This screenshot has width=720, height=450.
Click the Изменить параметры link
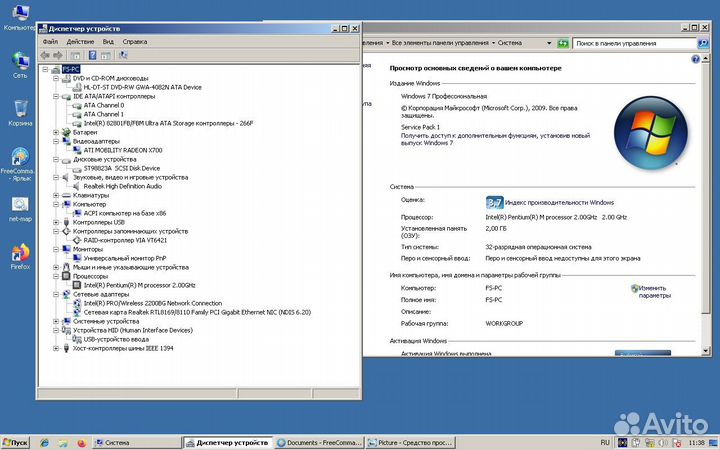point(654,291)
